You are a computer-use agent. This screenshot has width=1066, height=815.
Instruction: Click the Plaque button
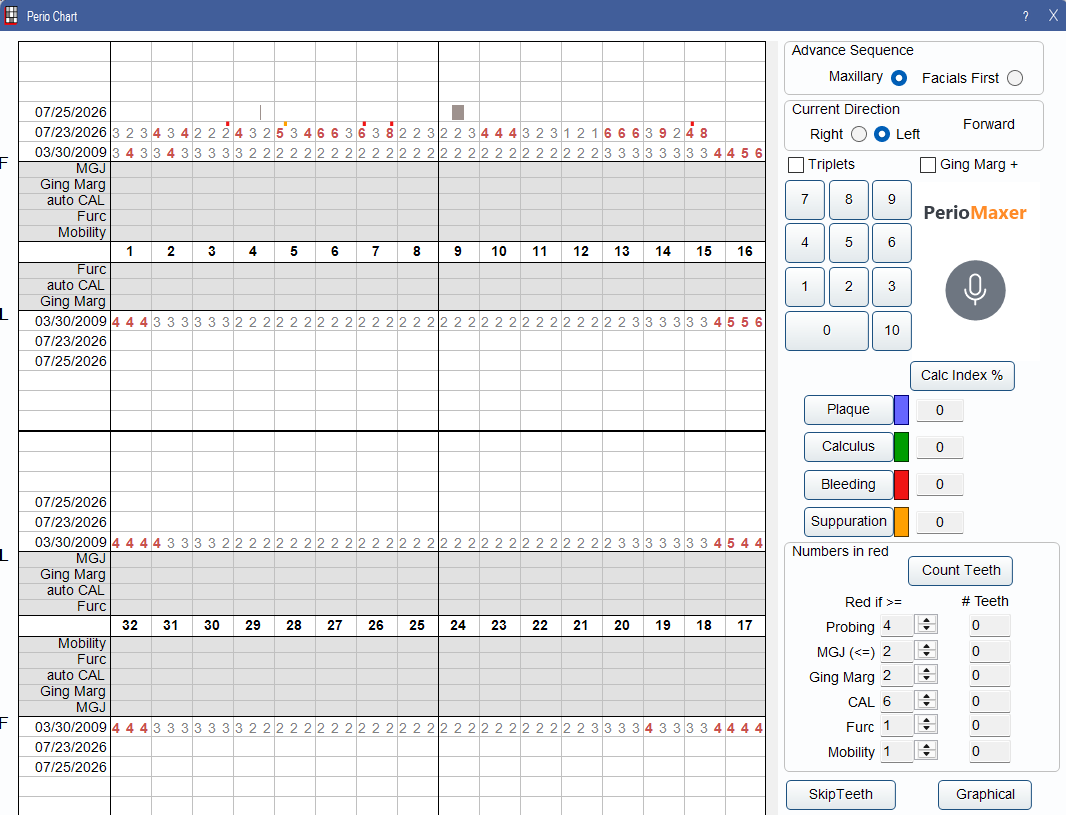pos(848,410)
